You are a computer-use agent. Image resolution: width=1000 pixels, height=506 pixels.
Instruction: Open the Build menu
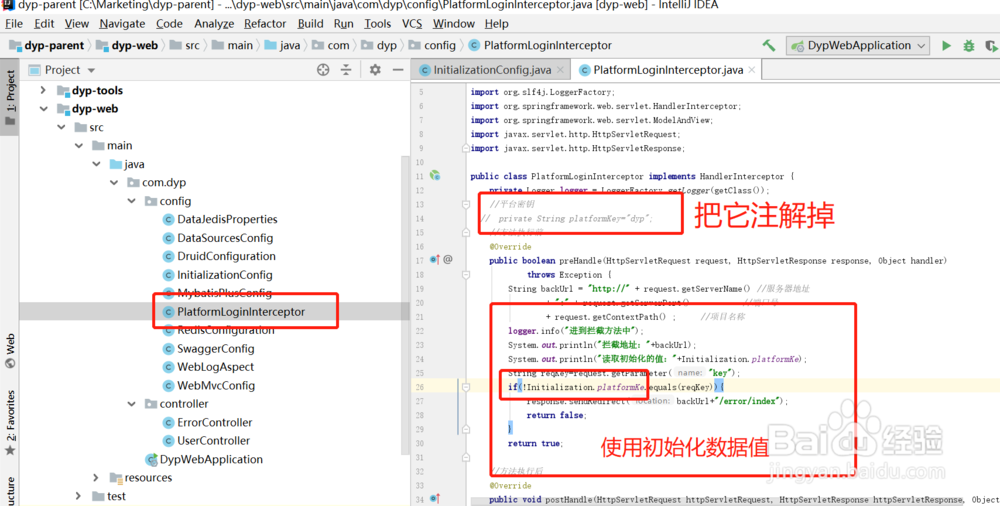310,24
